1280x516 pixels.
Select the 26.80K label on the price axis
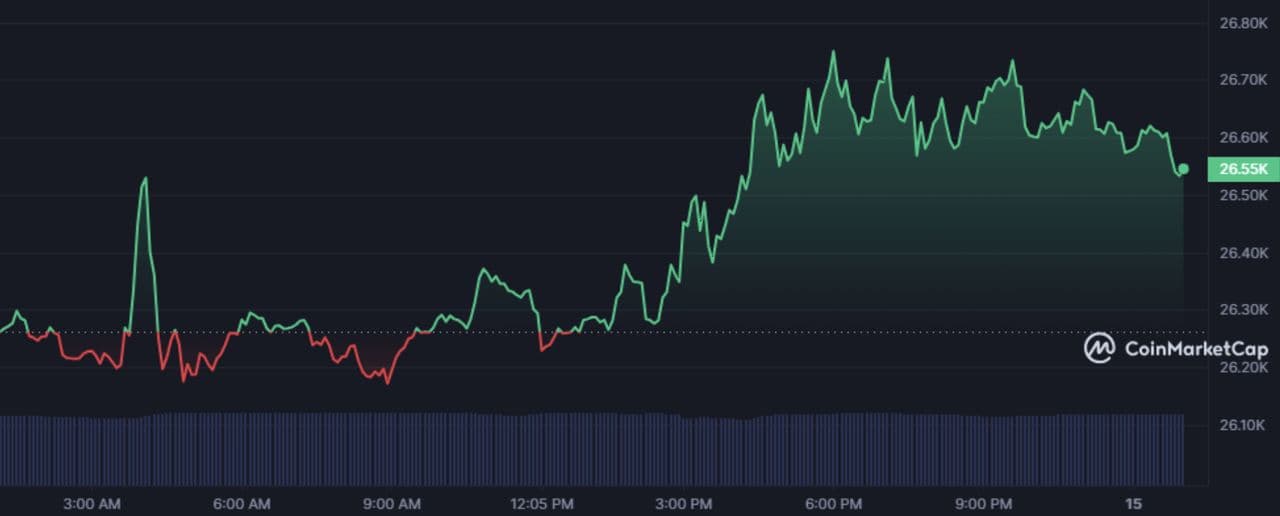1243,22
